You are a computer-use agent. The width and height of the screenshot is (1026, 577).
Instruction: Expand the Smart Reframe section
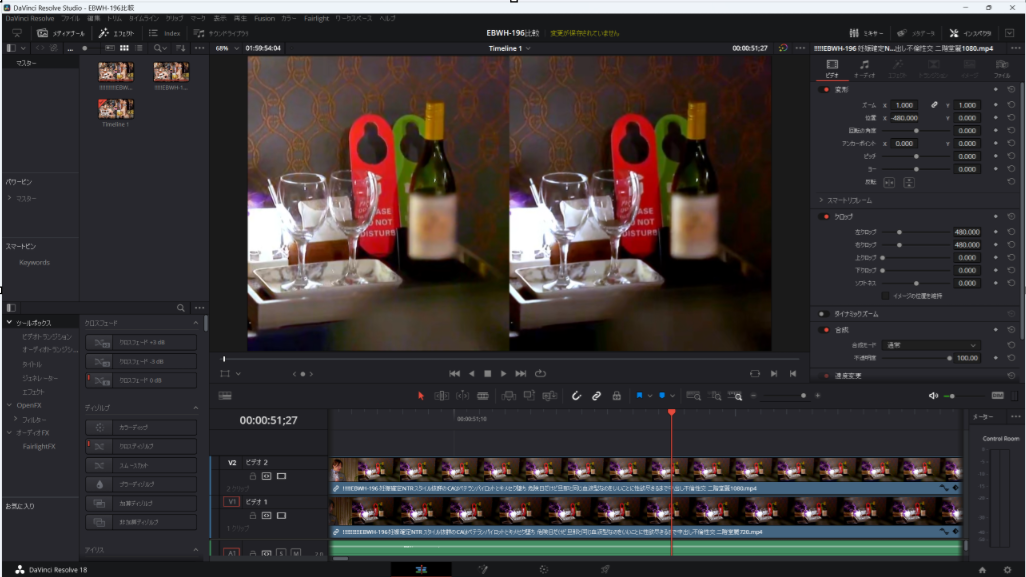tap(821, 200)
